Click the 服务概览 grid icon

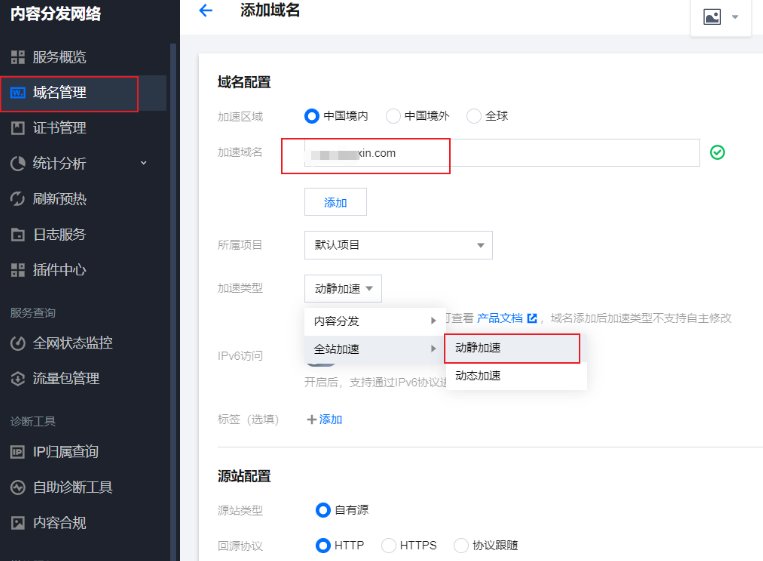click(18, 57)
